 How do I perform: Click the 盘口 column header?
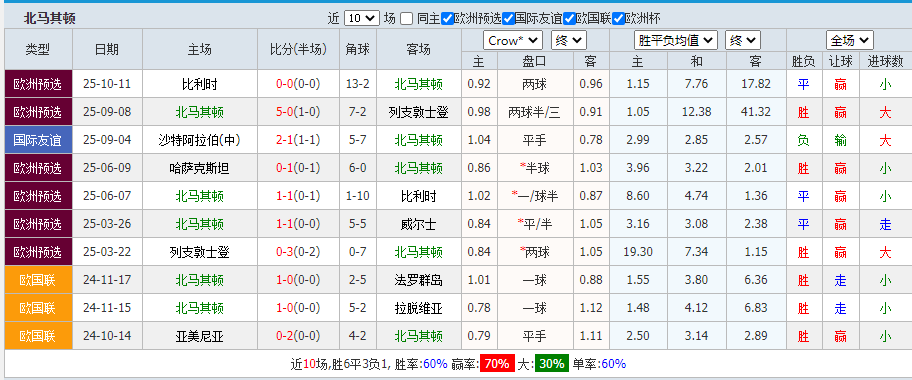(535, 61)
